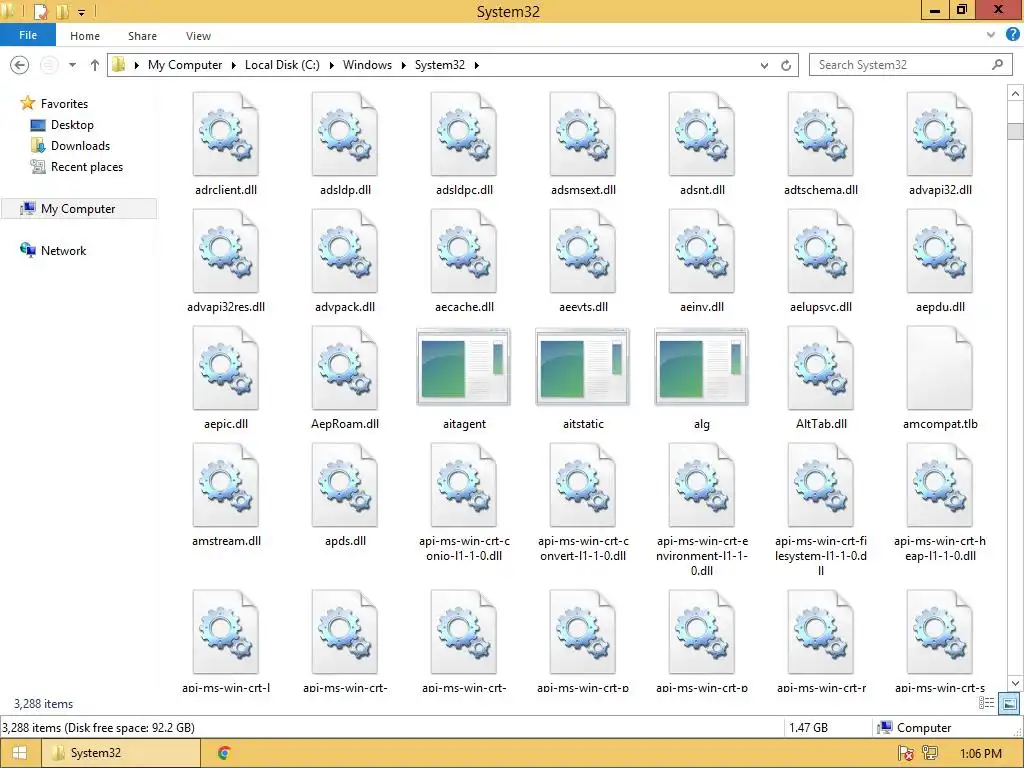
Task: Select adsmsext.dll in the file list
Action: [583, 134]
